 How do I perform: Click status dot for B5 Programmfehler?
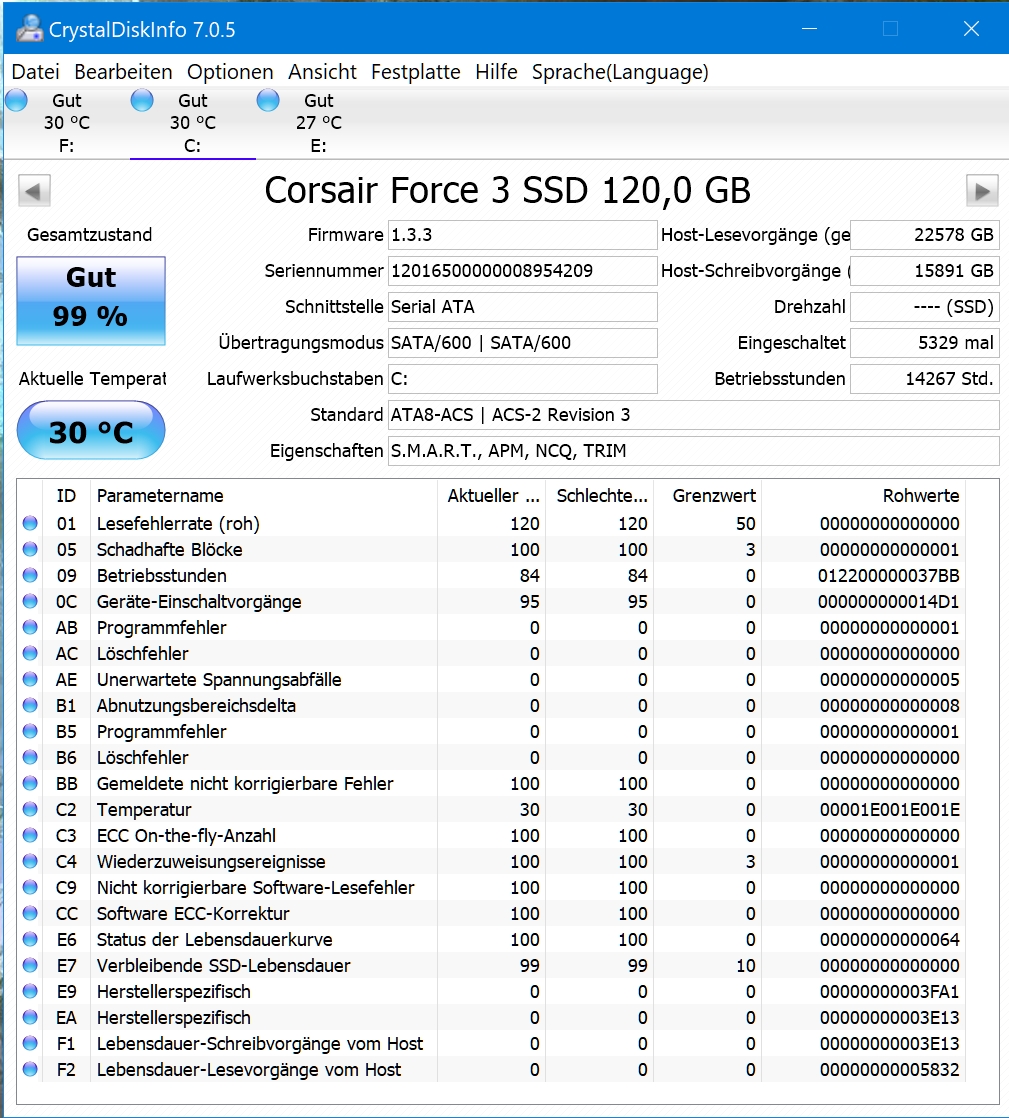point(30,732)
